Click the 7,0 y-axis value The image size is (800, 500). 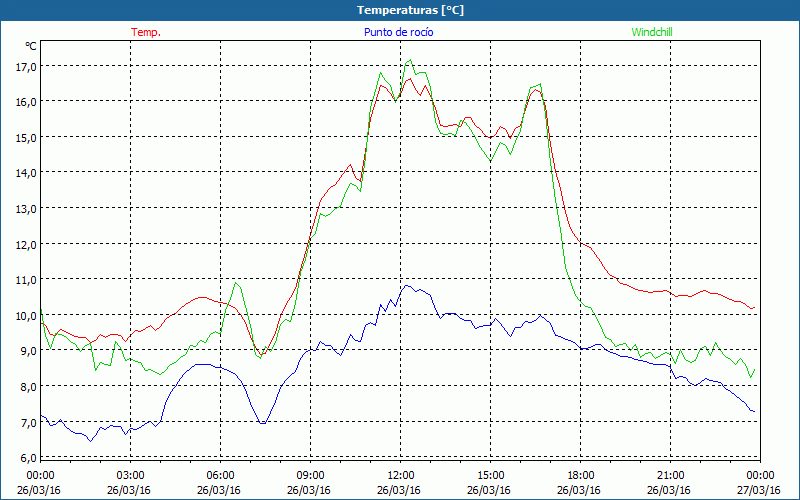[x=30, y=422]
